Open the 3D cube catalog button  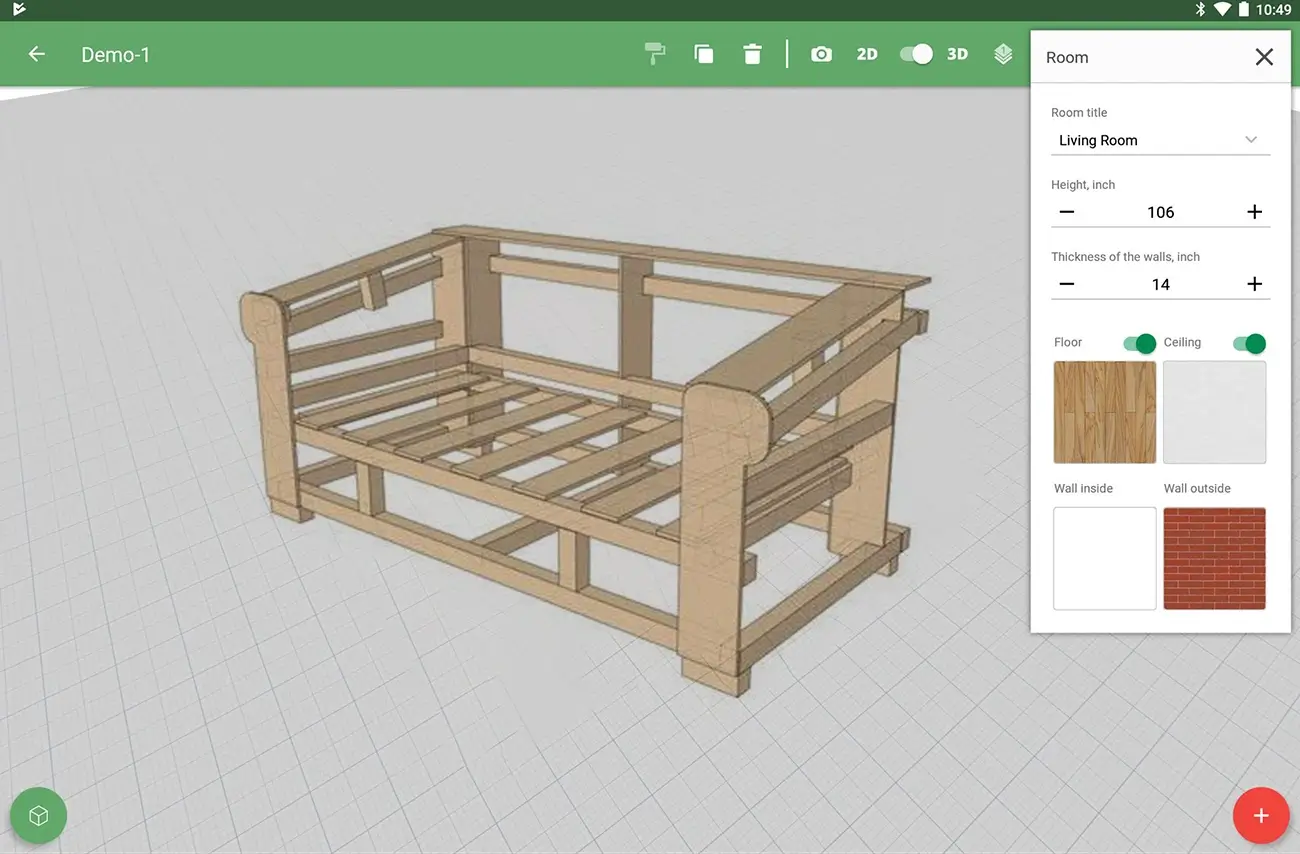pos(38,816)
